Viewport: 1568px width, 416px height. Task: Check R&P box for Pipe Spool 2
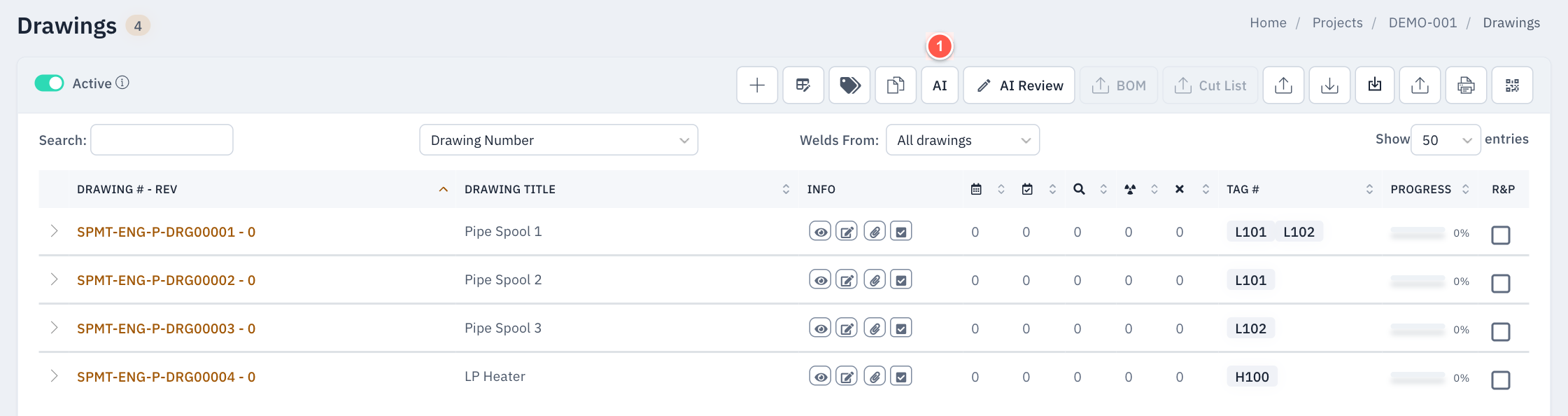1501,284
